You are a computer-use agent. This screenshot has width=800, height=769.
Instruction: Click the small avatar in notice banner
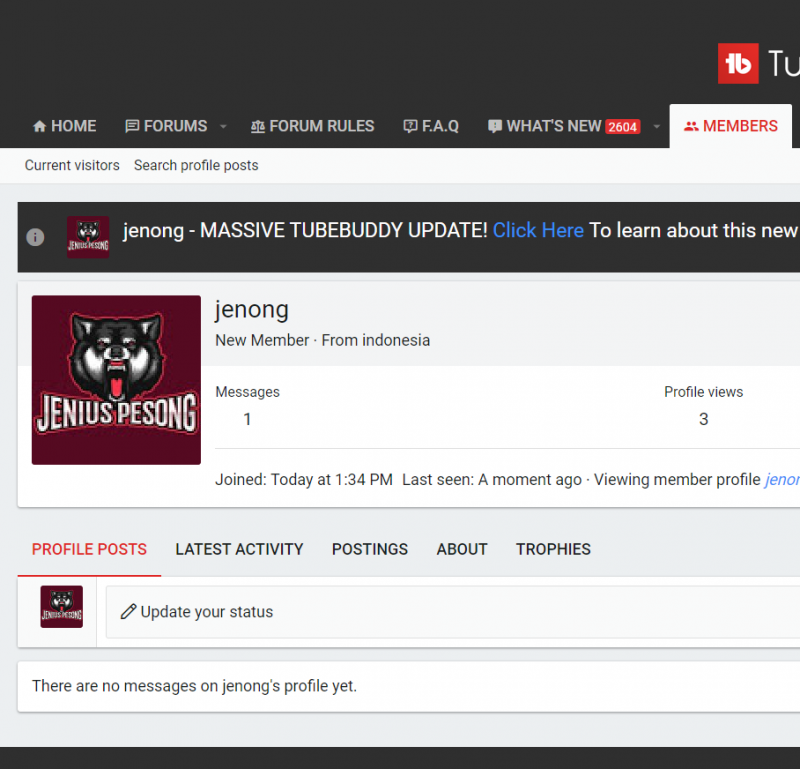[88, 237]
